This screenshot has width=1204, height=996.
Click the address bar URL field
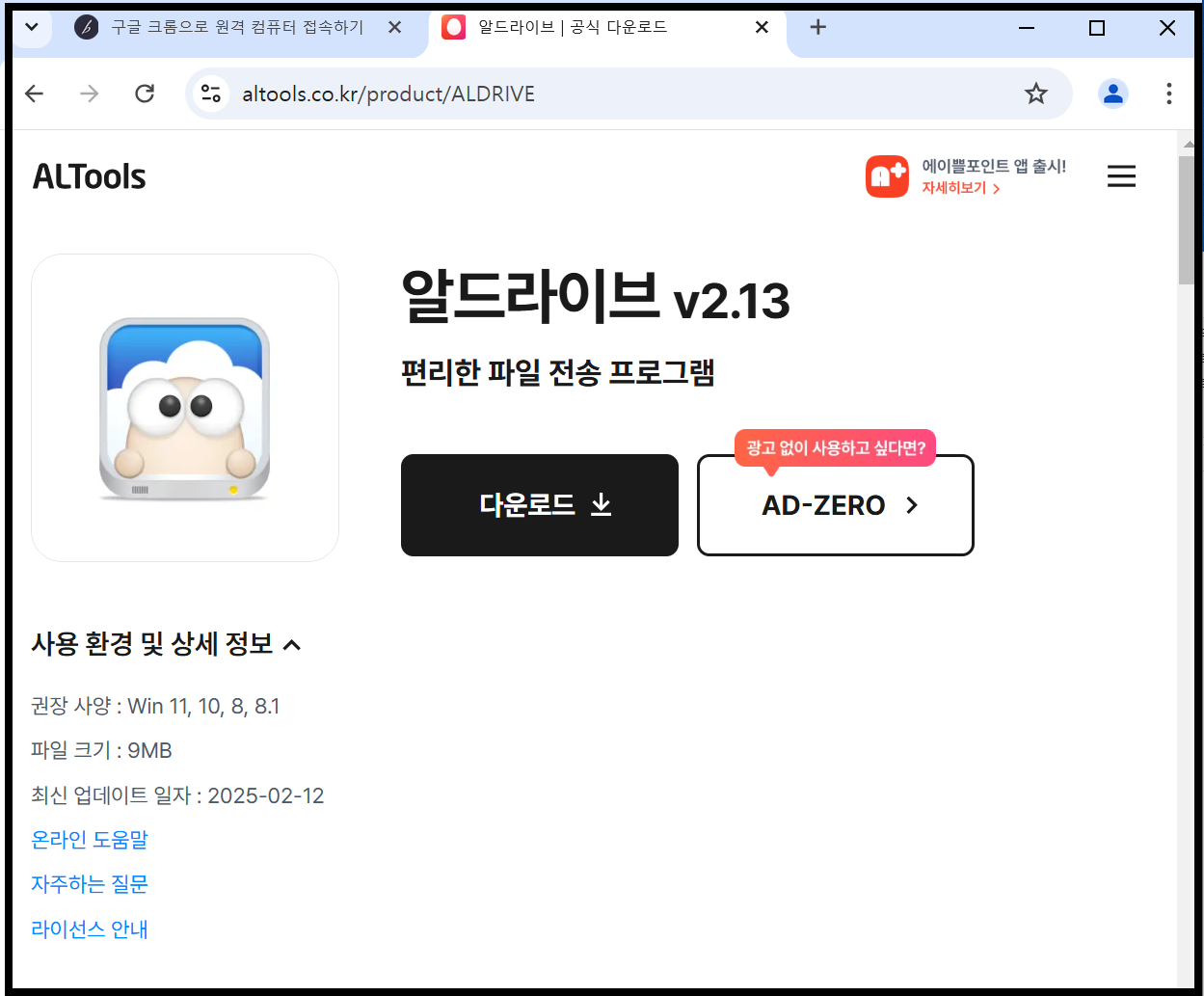point(627,94)
